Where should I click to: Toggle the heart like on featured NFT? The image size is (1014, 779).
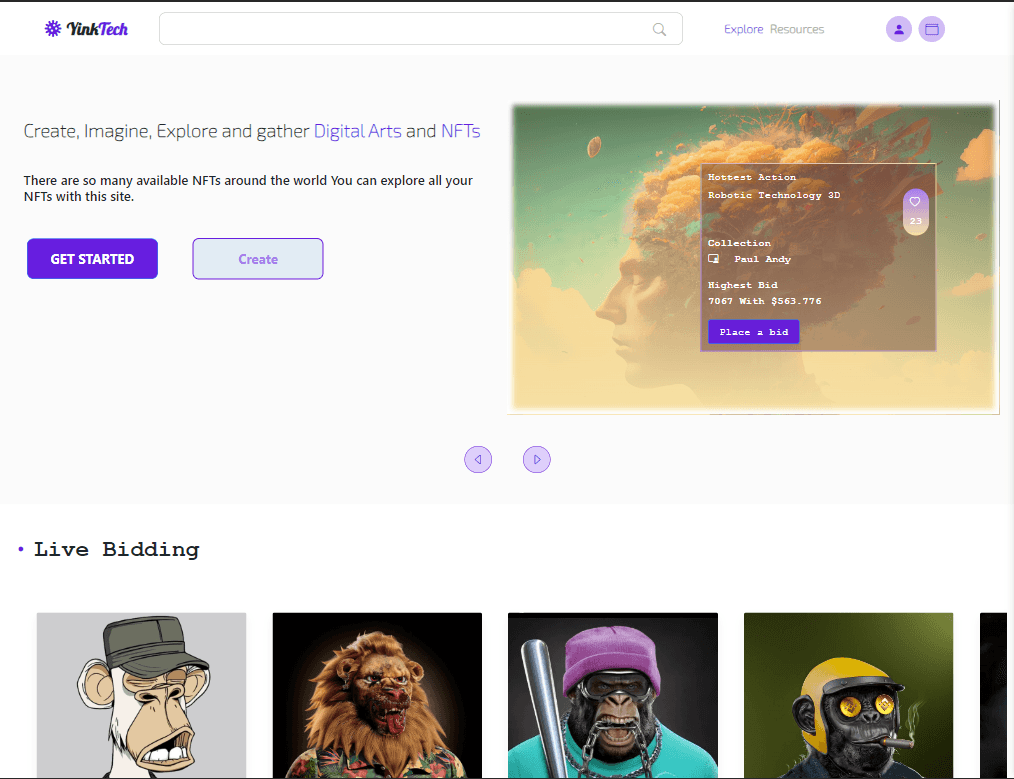(915, 202)
